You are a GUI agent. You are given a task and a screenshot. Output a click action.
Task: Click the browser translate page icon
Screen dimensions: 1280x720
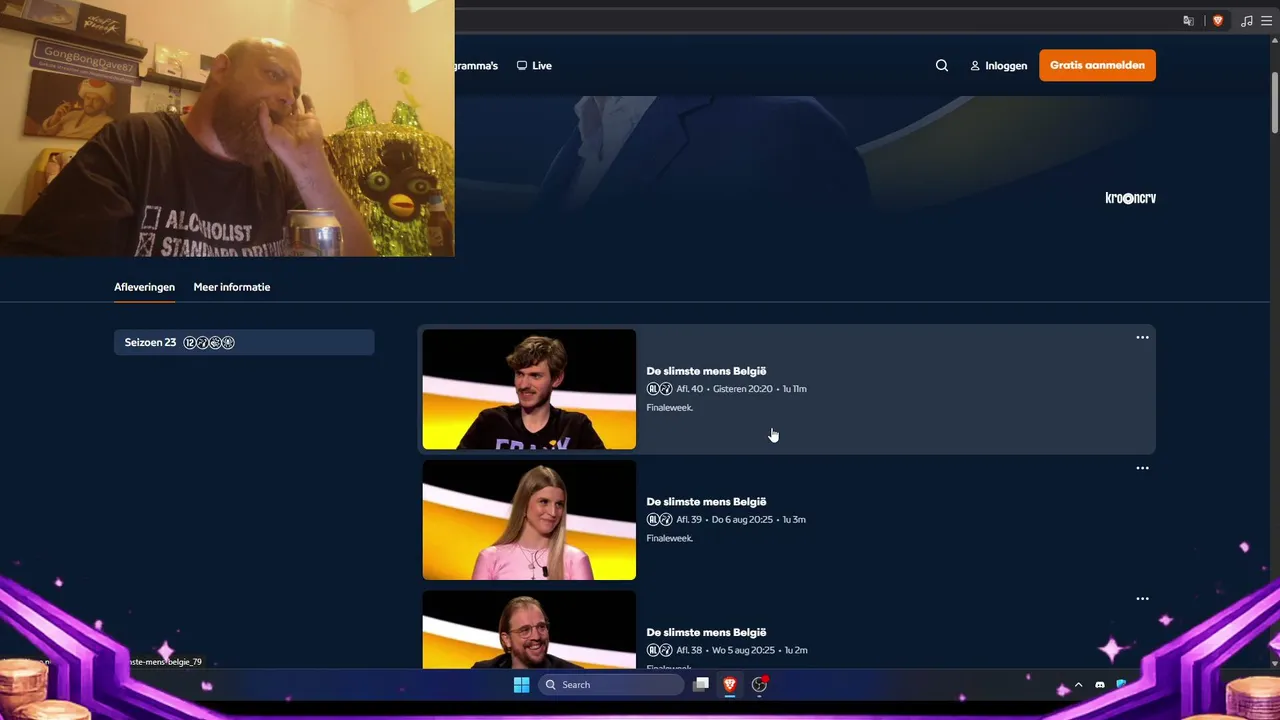(x=1188, y=20)
